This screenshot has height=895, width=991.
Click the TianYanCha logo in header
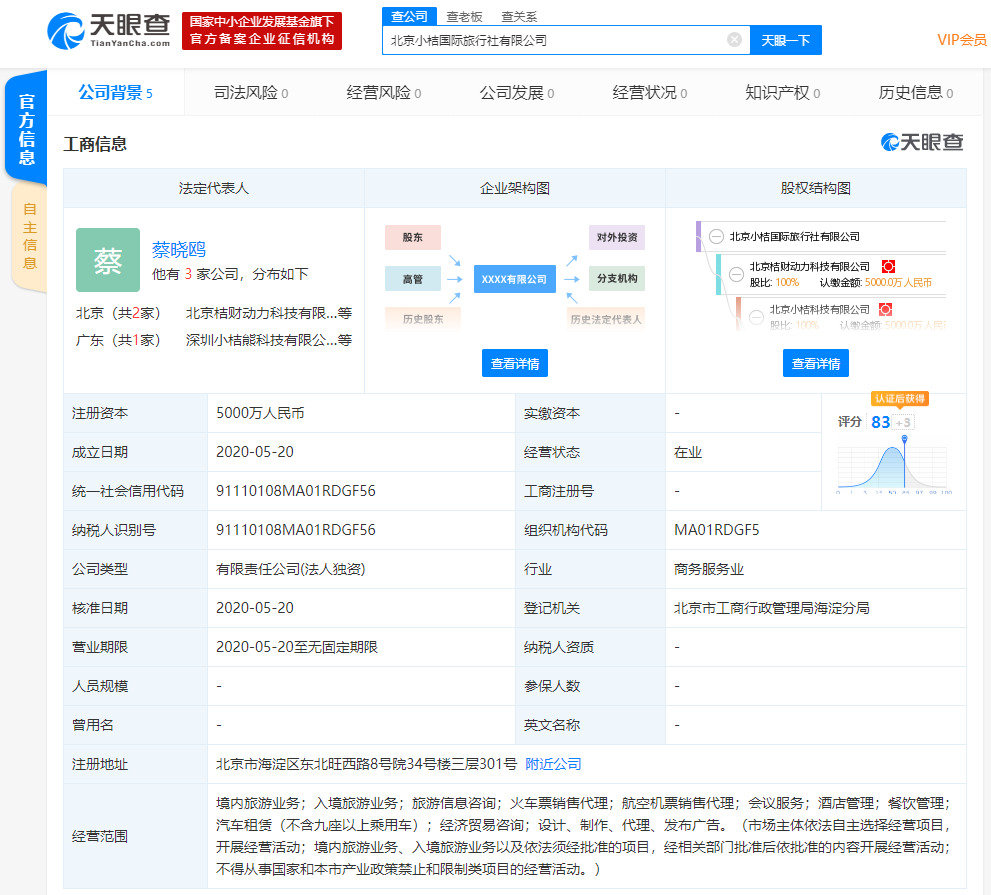point(109,31)
